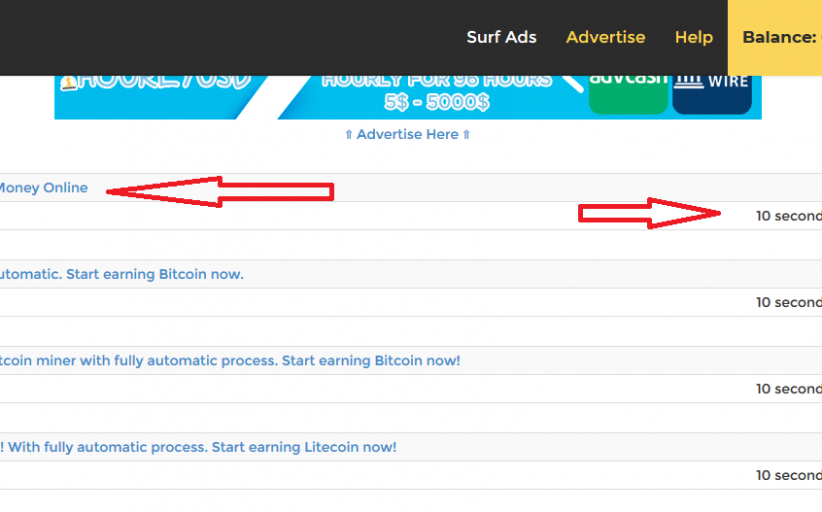Screen dimensions: 822x512
Task: Go to the Advertise page
Action: point(605,37)
